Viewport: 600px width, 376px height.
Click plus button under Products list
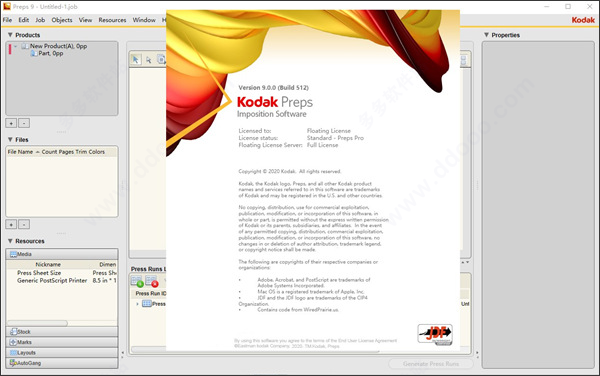click(x=11, y=123)
